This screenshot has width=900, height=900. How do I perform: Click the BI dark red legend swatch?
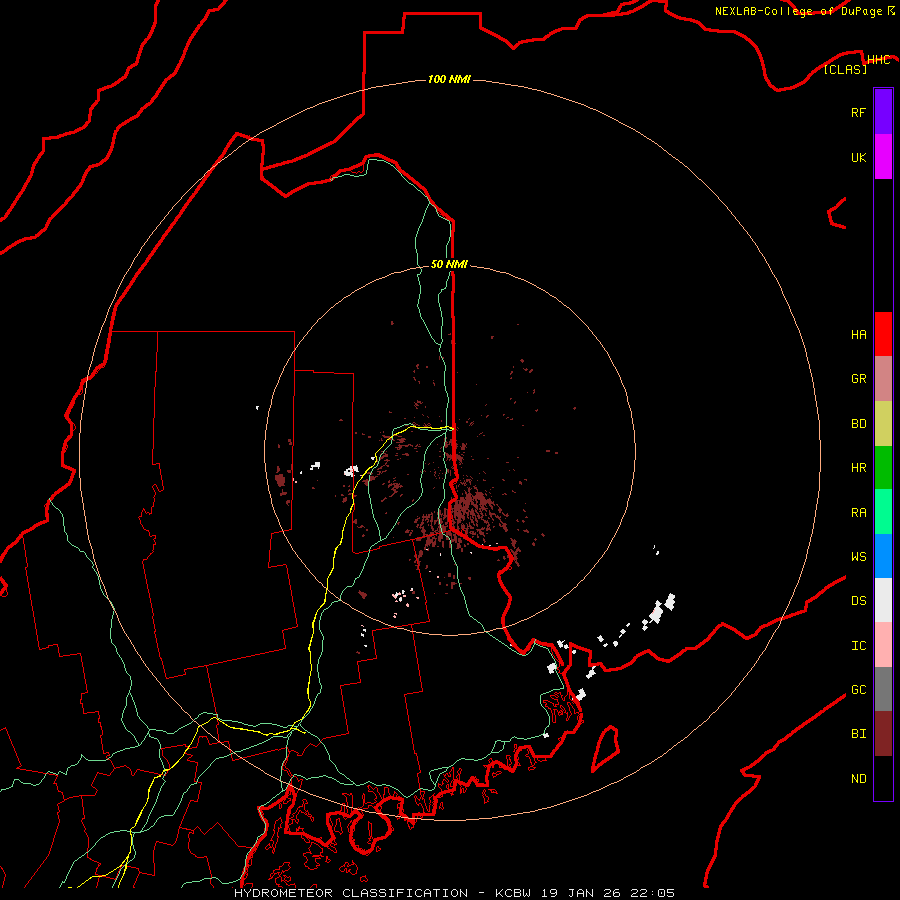(883, 734)
